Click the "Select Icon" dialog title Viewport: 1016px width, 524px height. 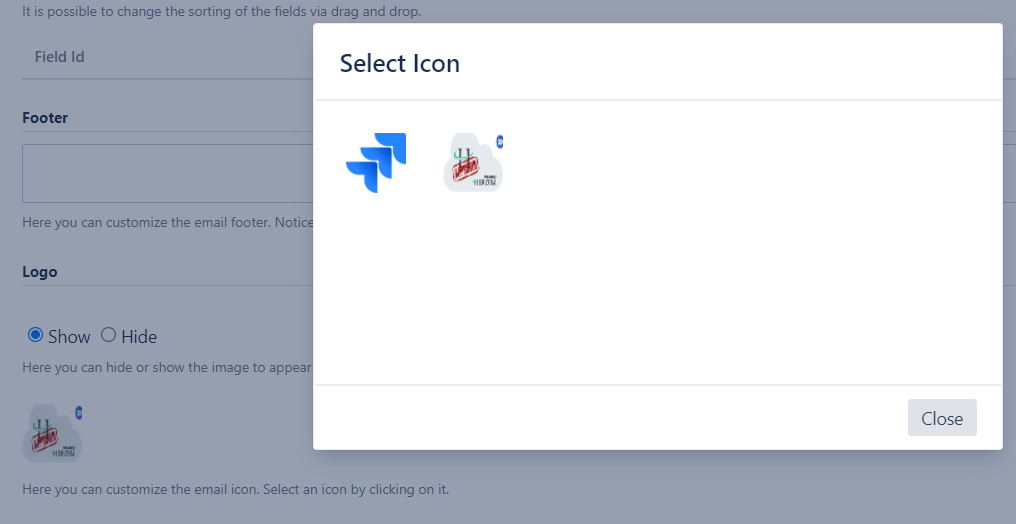(400, 63)
